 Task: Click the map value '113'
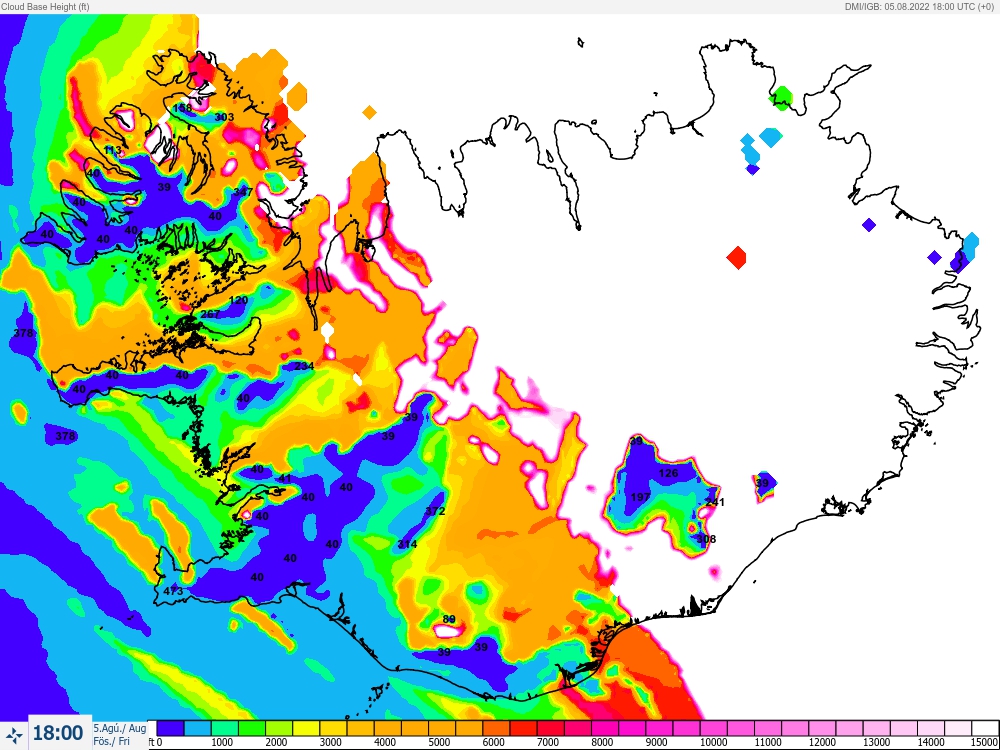tap(112, 151)
